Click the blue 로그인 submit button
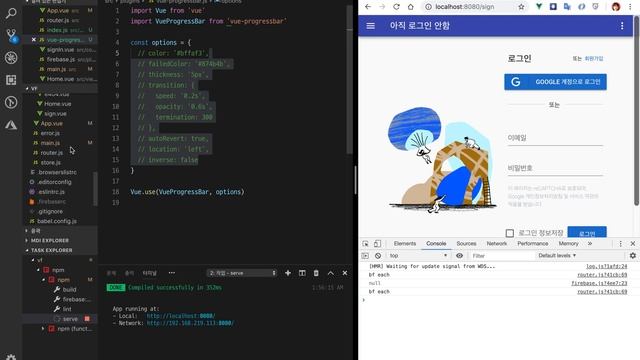This screenshot has height=360, width=640. [587, 232]
